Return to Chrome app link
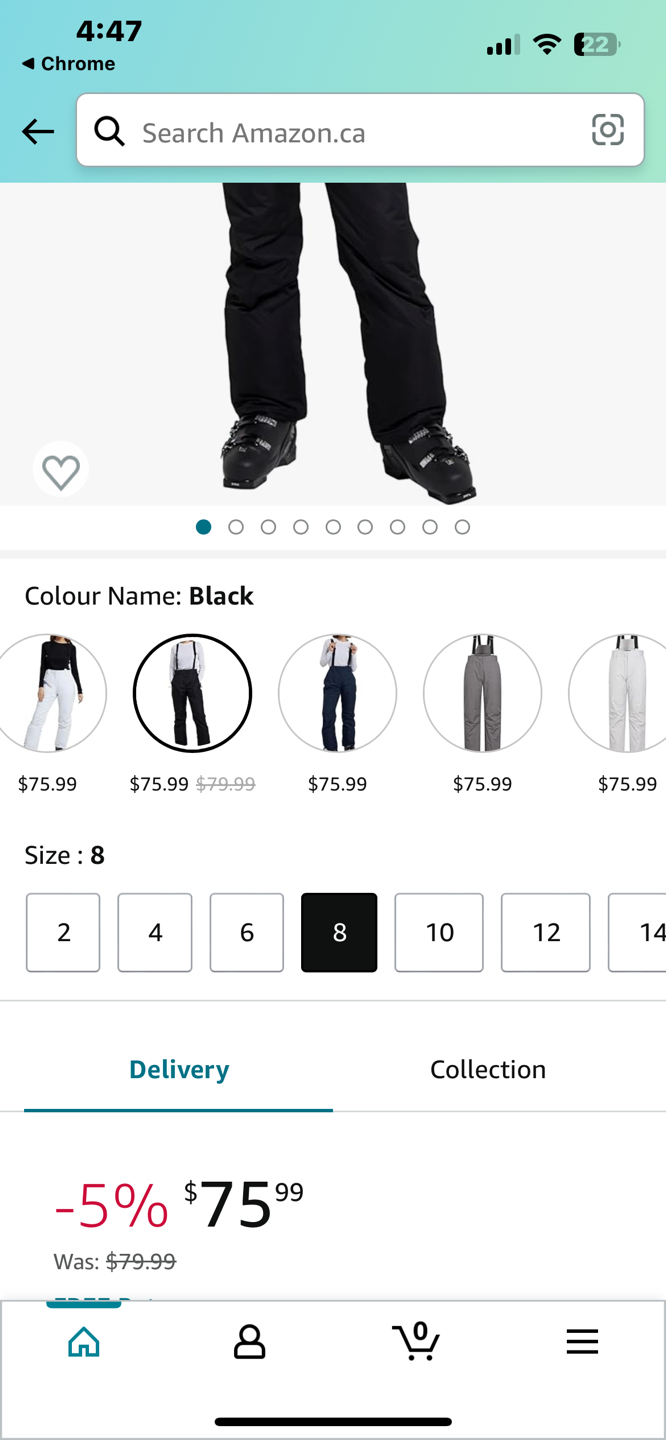The image size is (666, 1440). click(x=68, y=64)
